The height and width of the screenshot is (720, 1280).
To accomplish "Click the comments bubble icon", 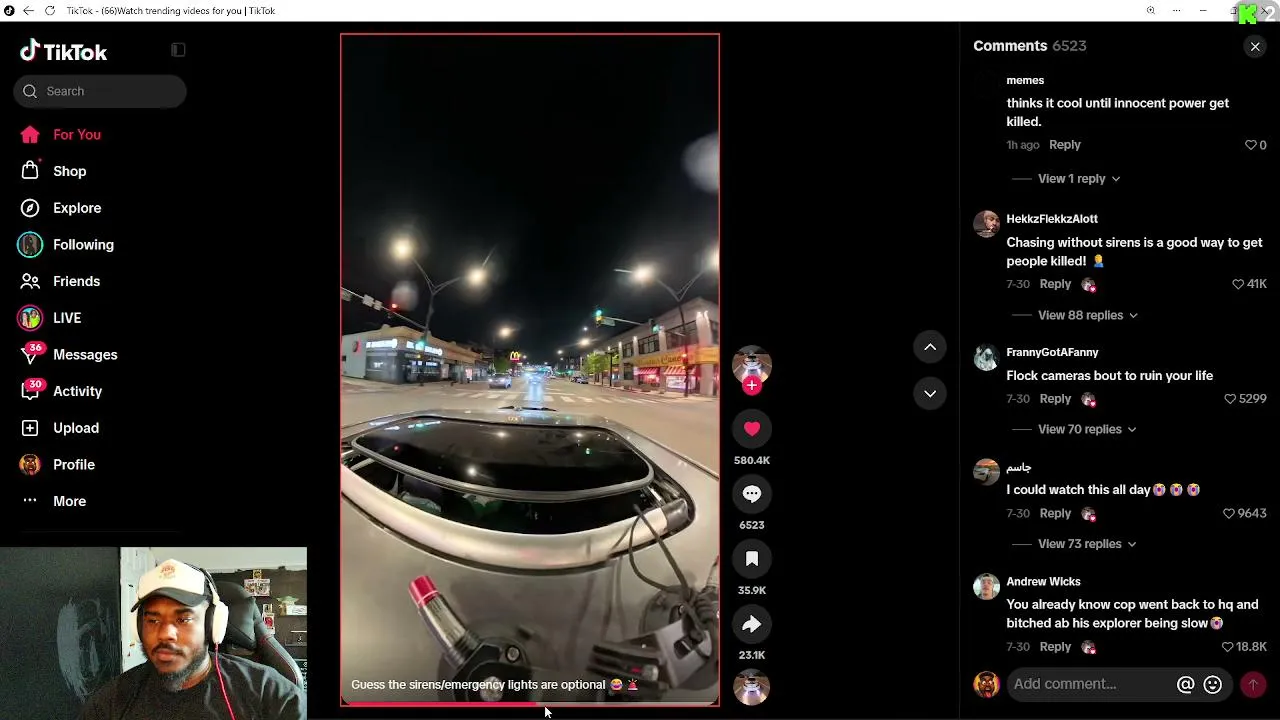I will tap(752, 493).
